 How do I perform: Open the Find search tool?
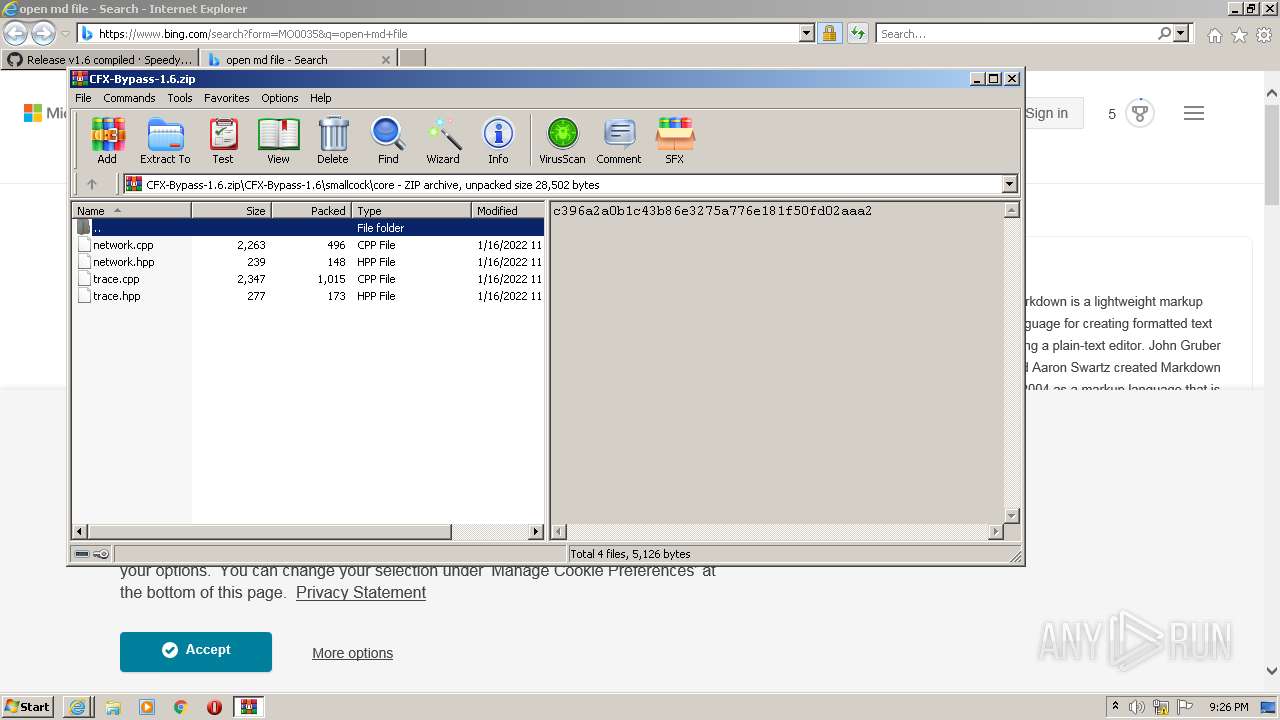(x=388, y=141)
